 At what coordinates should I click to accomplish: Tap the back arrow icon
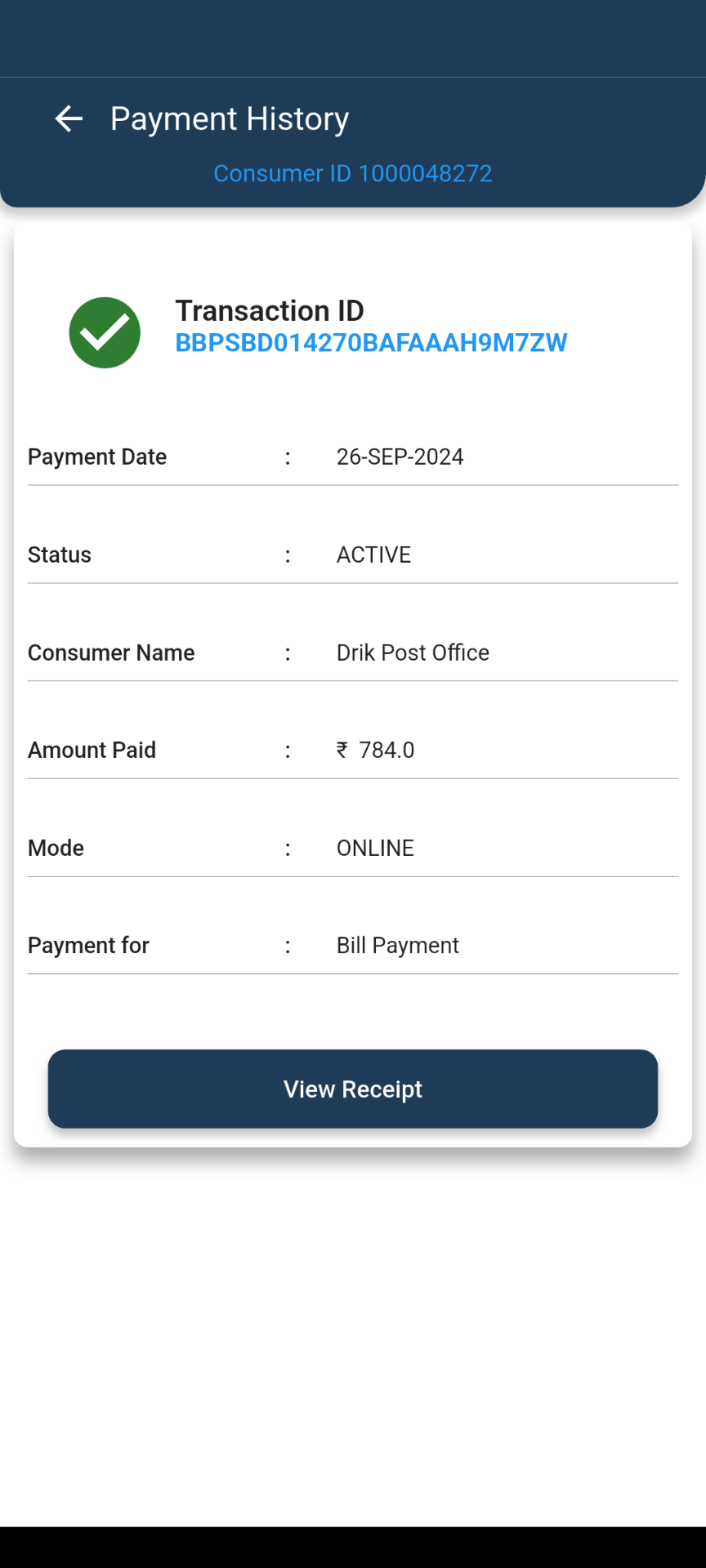pyautogui.click(x=69, y=119)
